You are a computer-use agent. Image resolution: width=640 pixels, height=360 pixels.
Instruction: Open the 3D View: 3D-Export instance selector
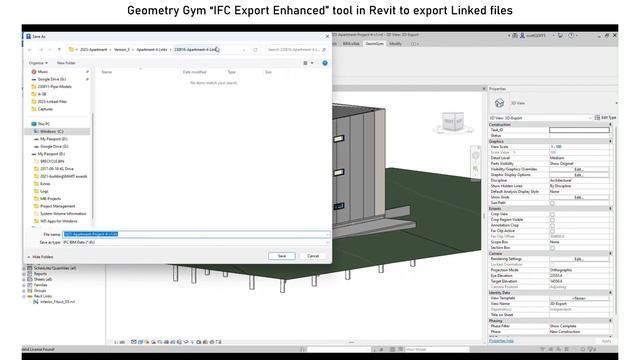[x=541, y=118]
